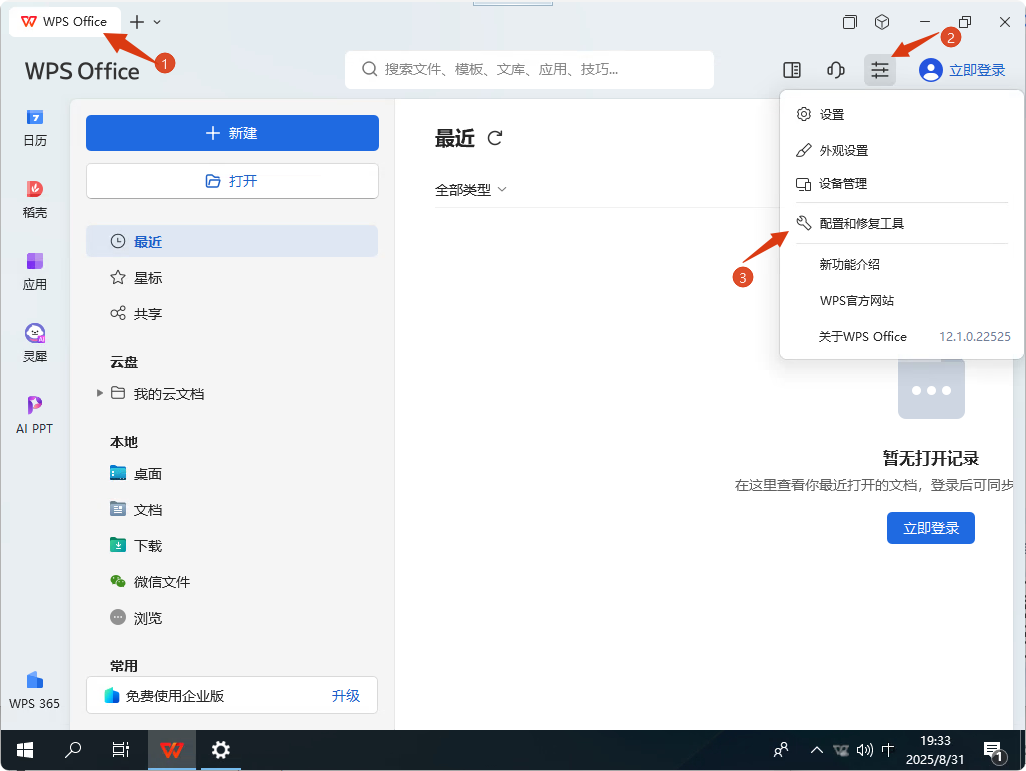Select 配置和修复工具 from the menu
Image resolution: width=1026 pixels, height=771 pixels.
[861, 223]
